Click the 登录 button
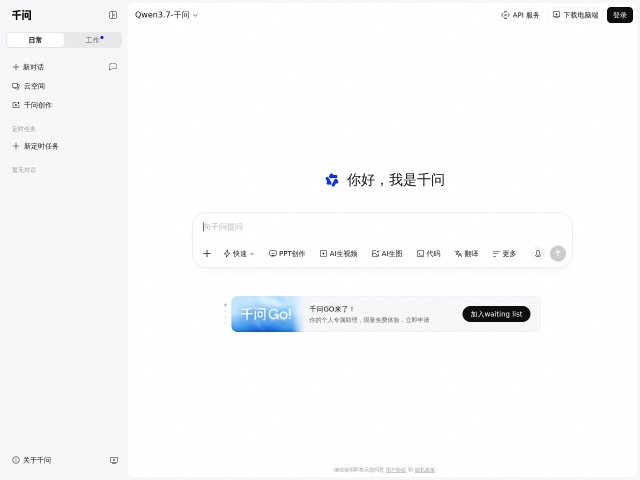This screenshot has width=640, height=480. click(x=620, y=15)
